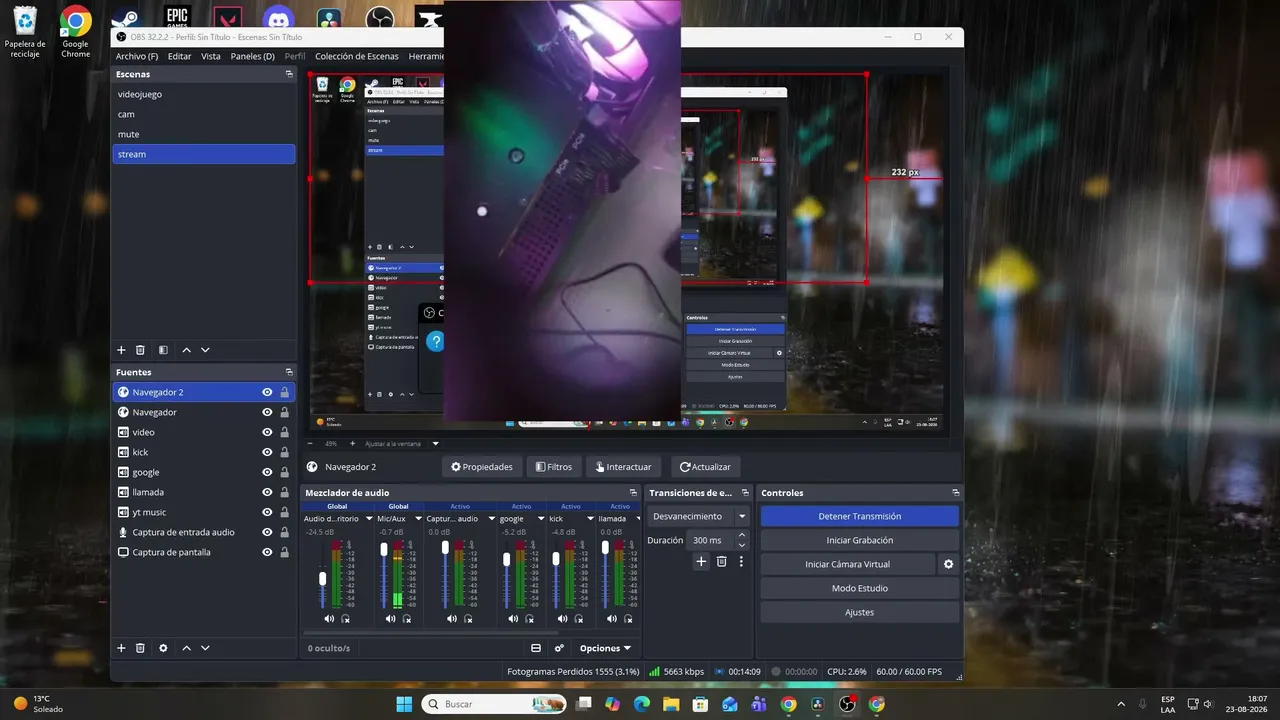1280x720 pixels.
Task: Click Iniciar Cámara Virtual button
Action: pyautogui.click(x=848, y=564)
